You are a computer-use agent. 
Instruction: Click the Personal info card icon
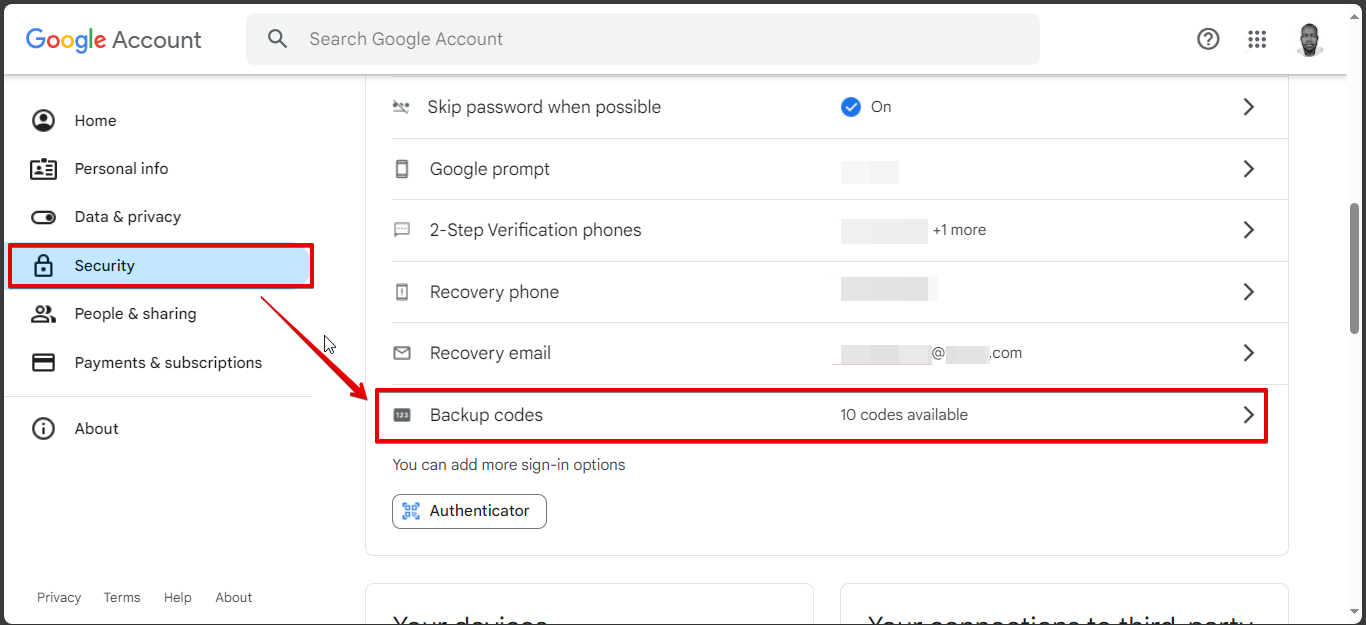pyautogui.click(x=43, y=169)
